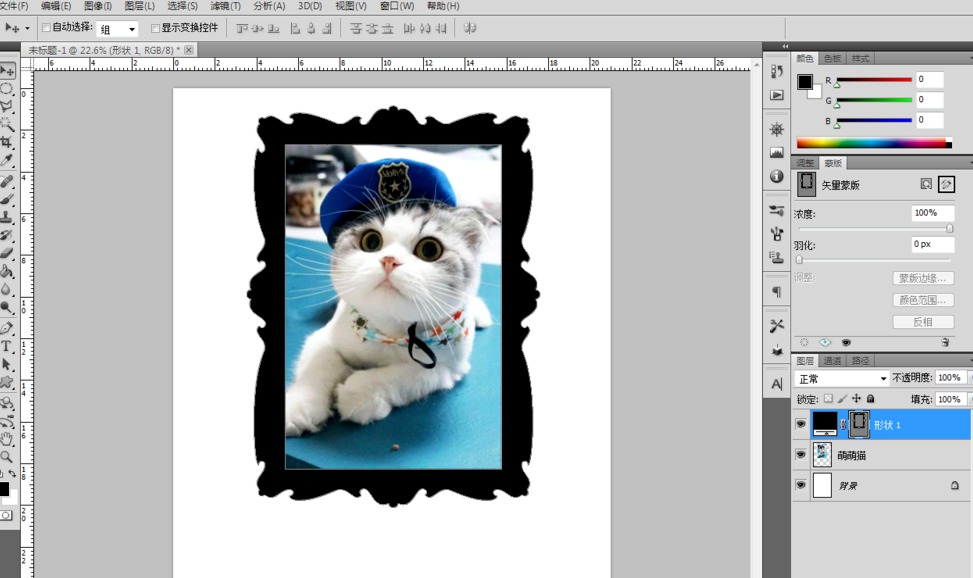Enable the 显示变换控件 checkbox
This screenshot has height=578, width=973.
(155, 28)
